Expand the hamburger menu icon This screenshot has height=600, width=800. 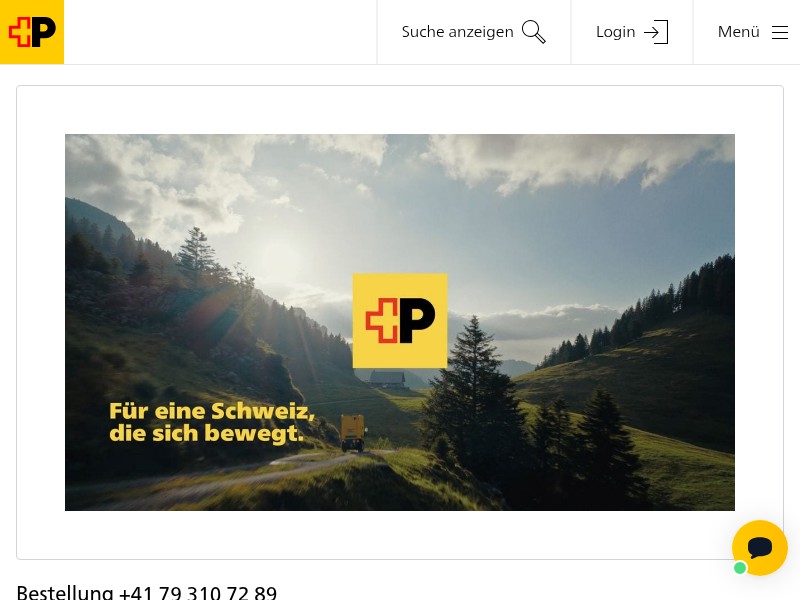click(x=780, y=32)
